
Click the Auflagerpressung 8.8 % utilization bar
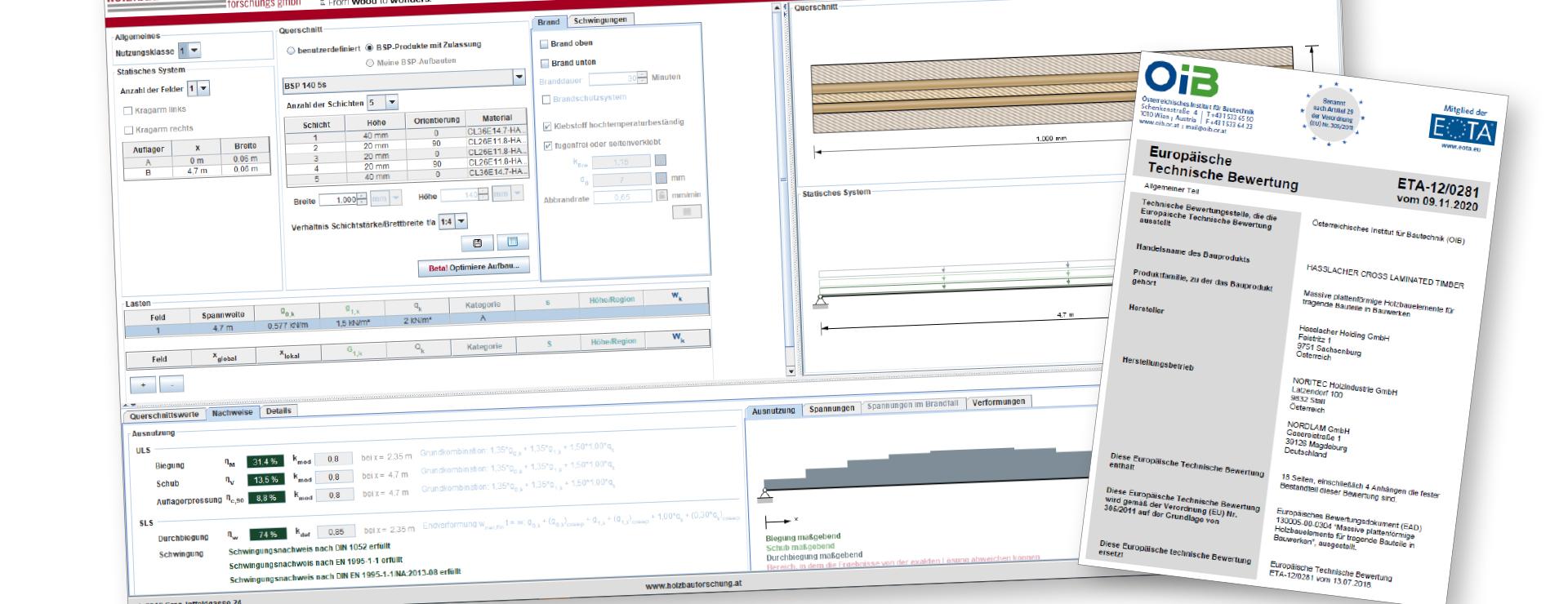tap(267, 498)
